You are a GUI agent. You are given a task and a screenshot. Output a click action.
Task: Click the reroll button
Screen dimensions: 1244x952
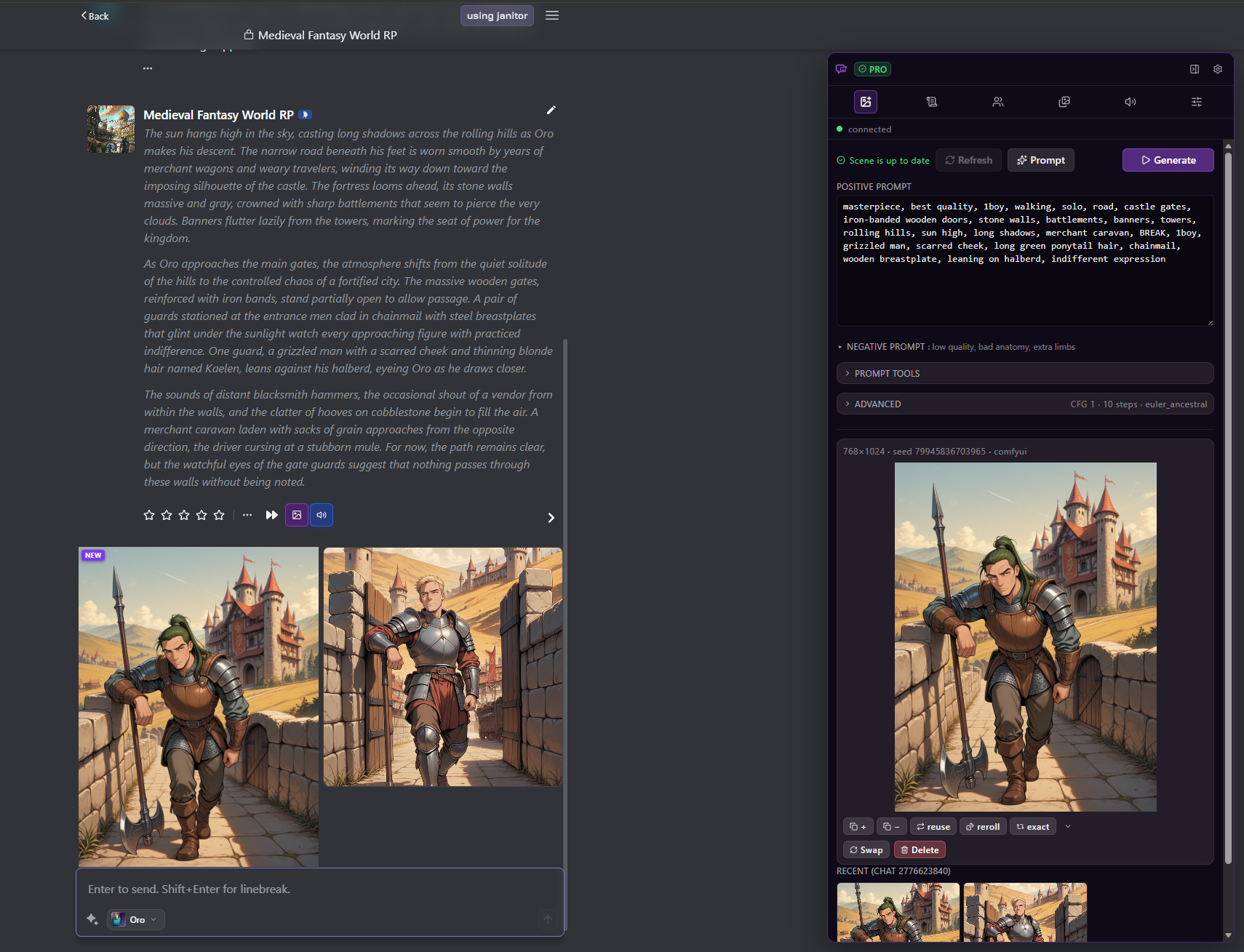point(983,827)
